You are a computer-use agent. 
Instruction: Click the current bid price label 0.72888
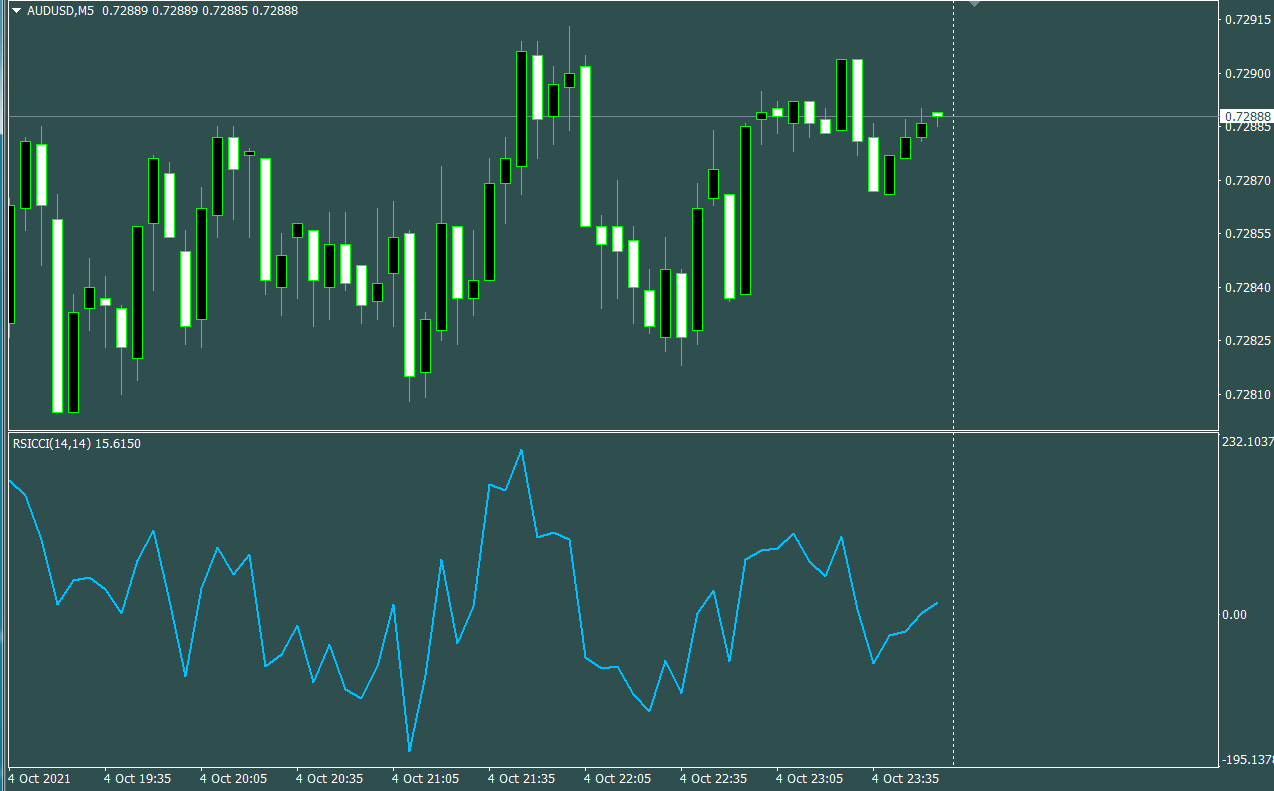tap(1247, 117)
